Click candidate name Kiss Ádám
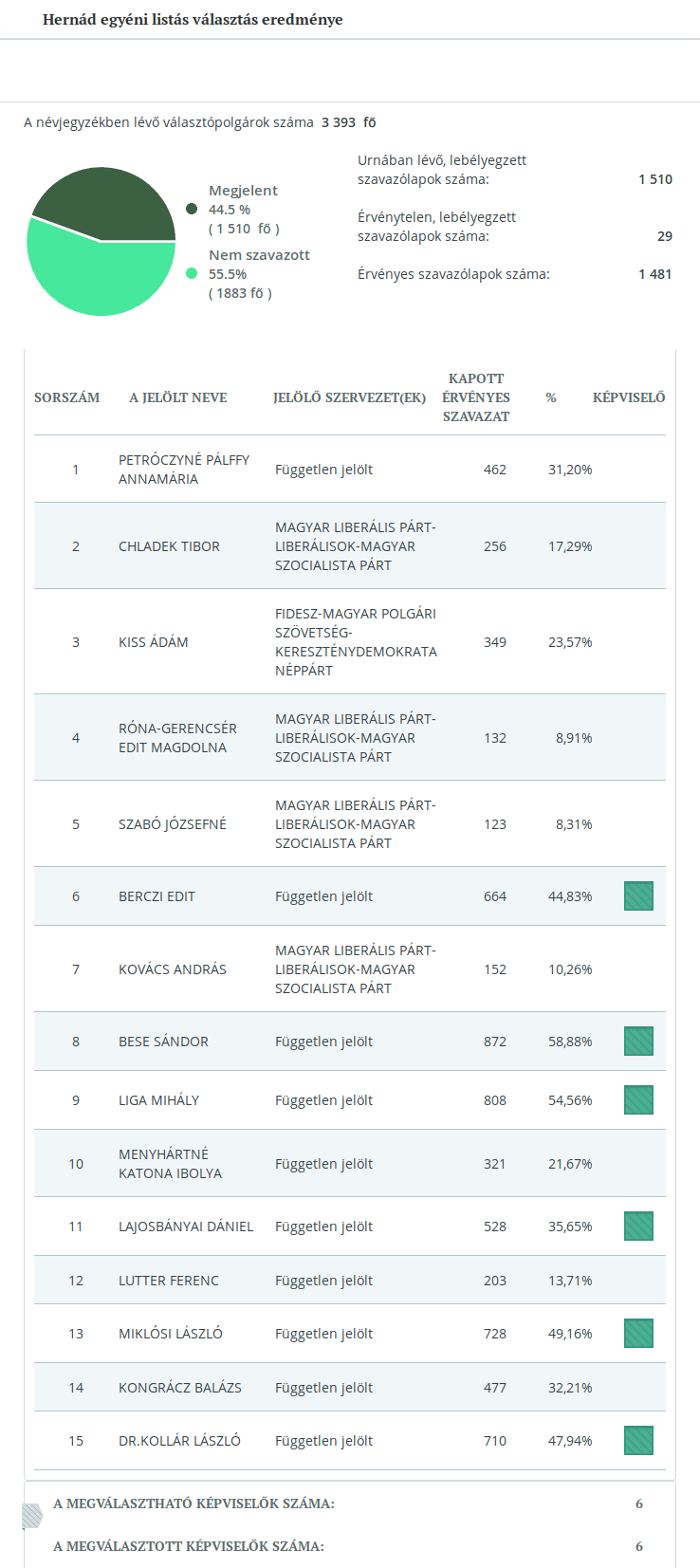This screenshot has width=700, height=1568. (x=154, y=642)
